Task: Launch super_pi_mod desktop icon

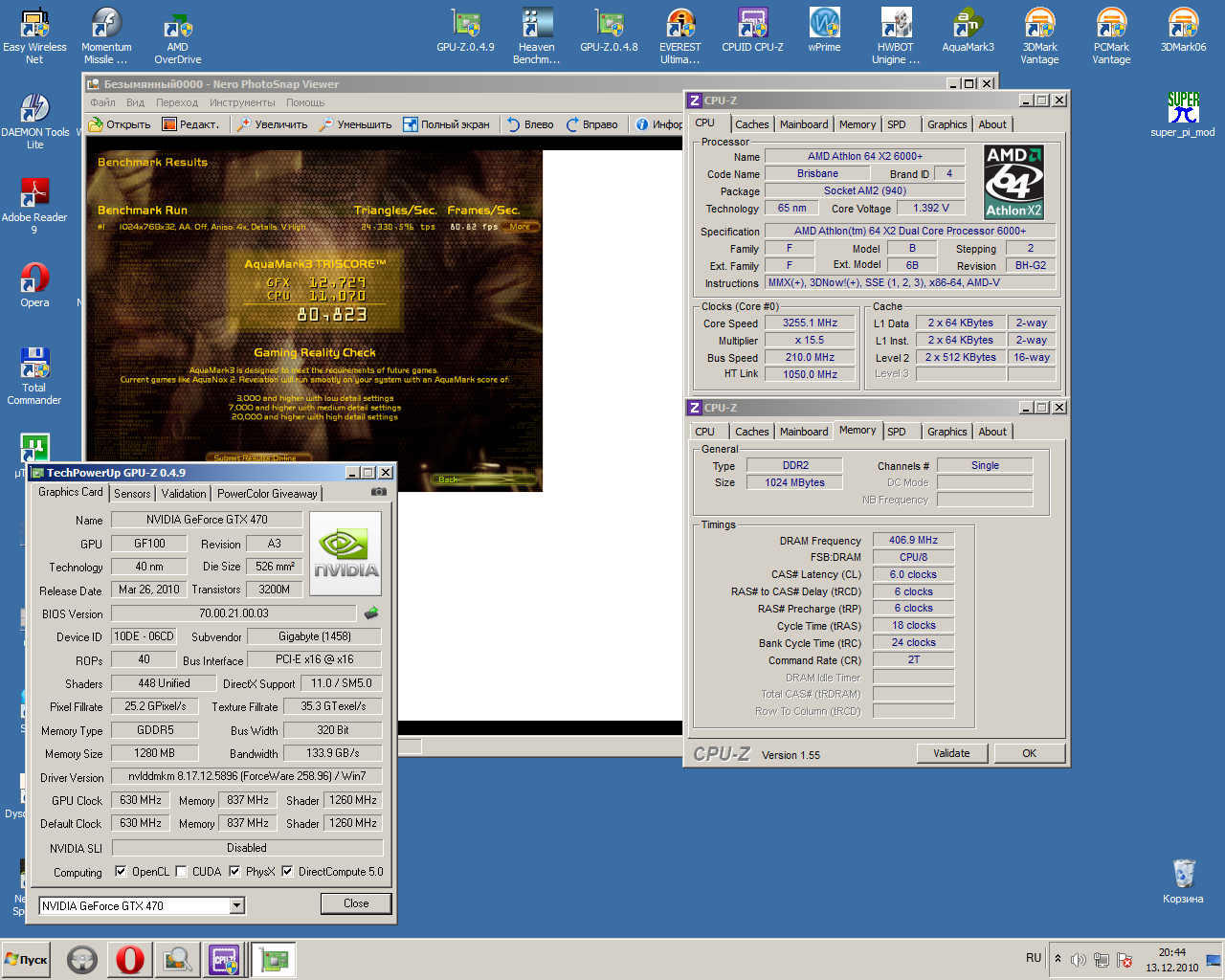Action: coord(1183,115)
